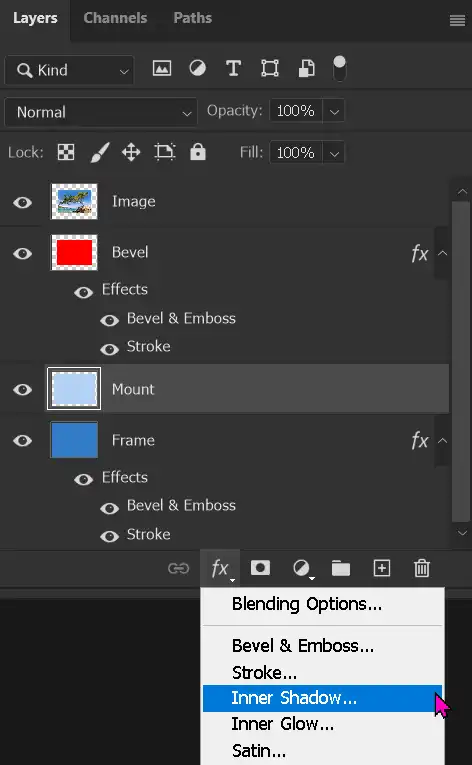Hide the Mount layer
The image size is (472, 765).
click(x=22, y=389)
